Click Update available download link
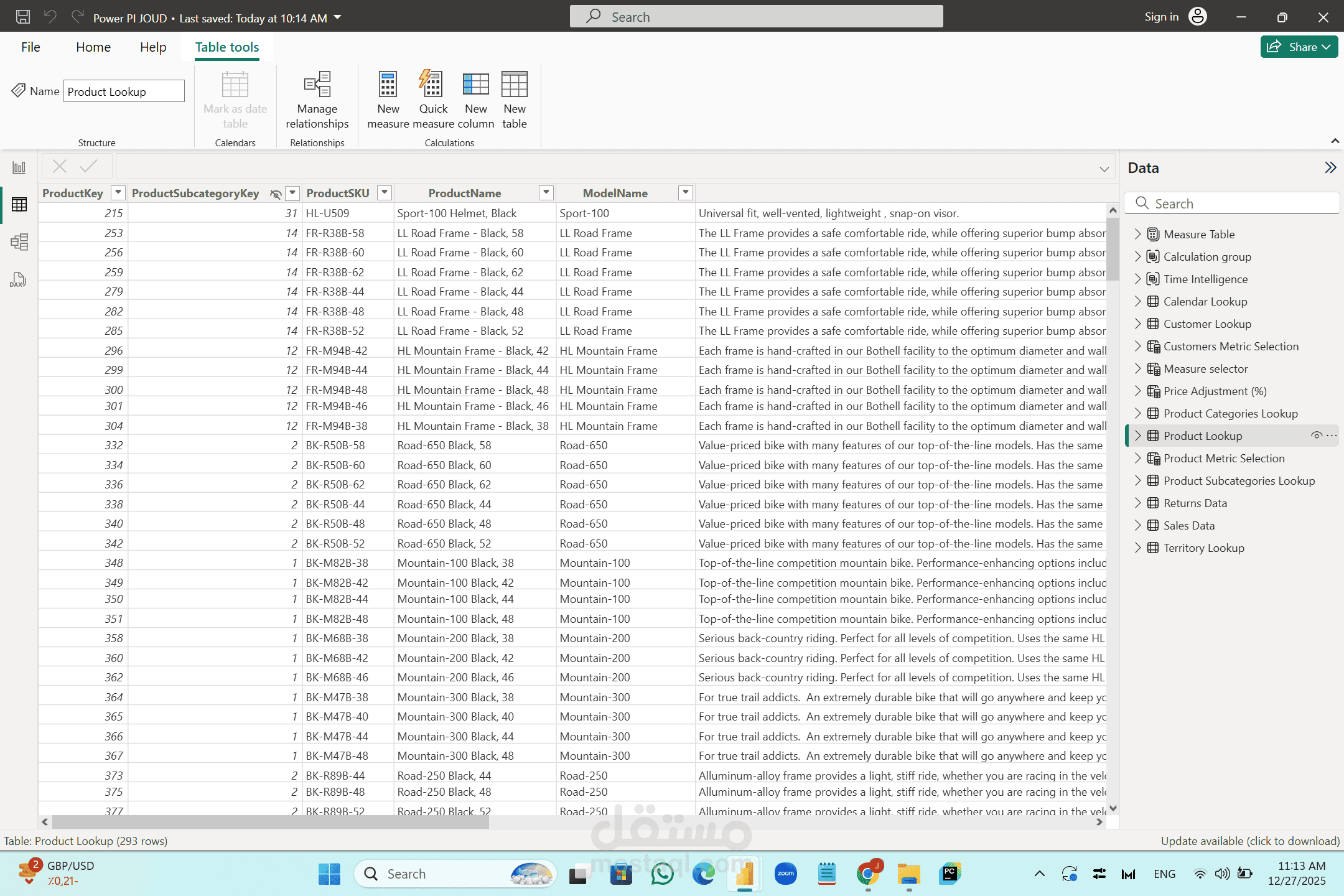The height and width of the screenshot is (896, 1344). pyautogui.click(x=1249, y=841)
